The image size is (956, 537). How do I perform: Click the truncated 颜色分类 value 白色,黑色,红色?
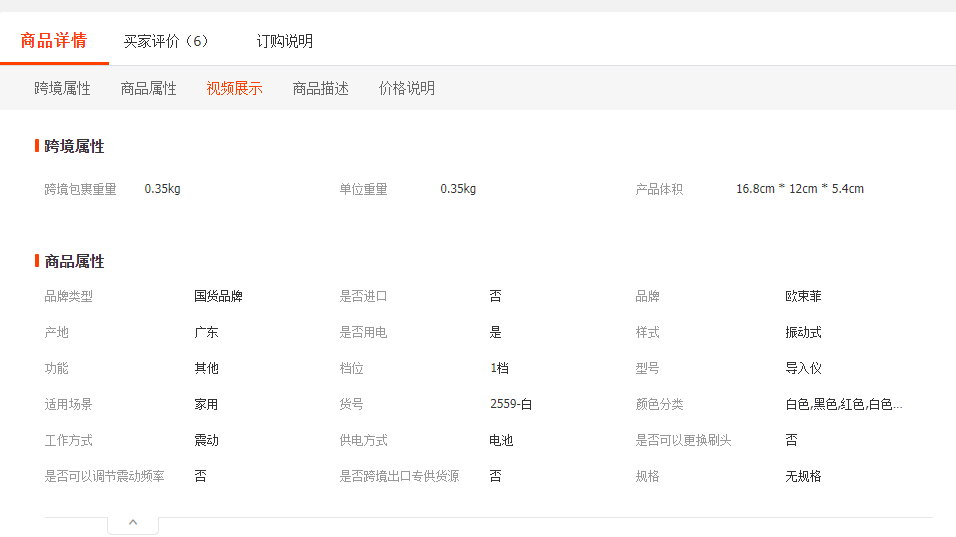[843, 405]
